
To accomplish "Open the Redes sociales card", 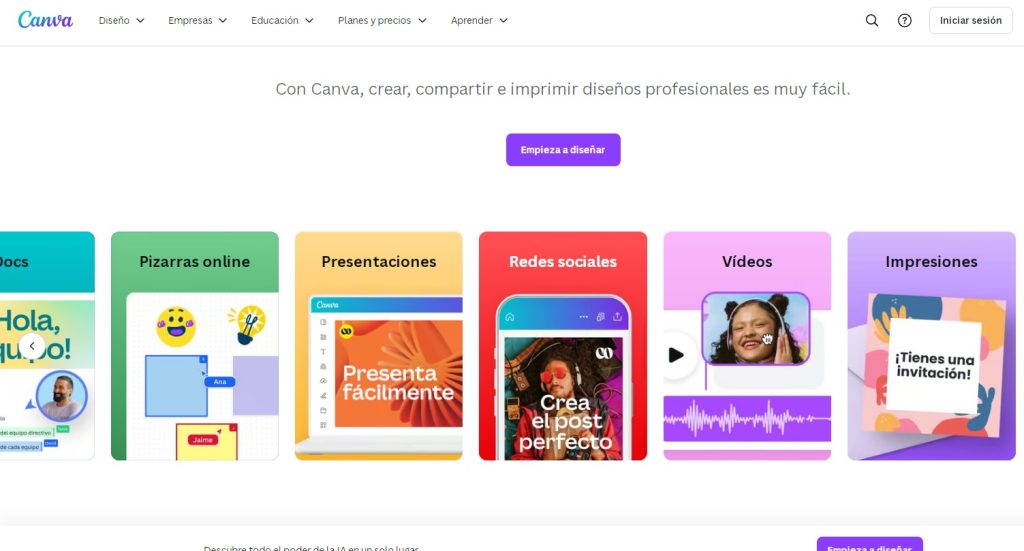I will (563, 345).
